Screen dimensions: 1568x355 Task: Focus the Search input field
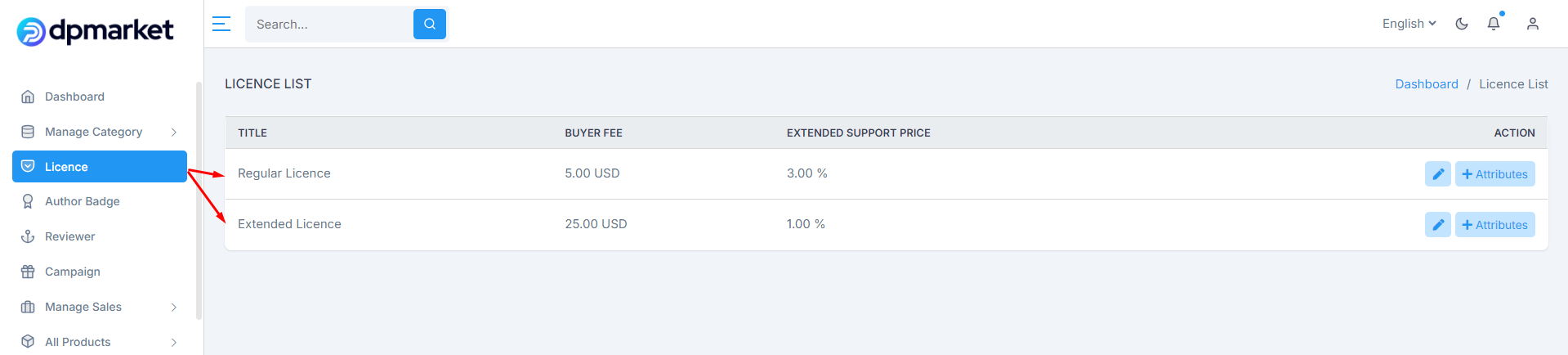[330, 25]
